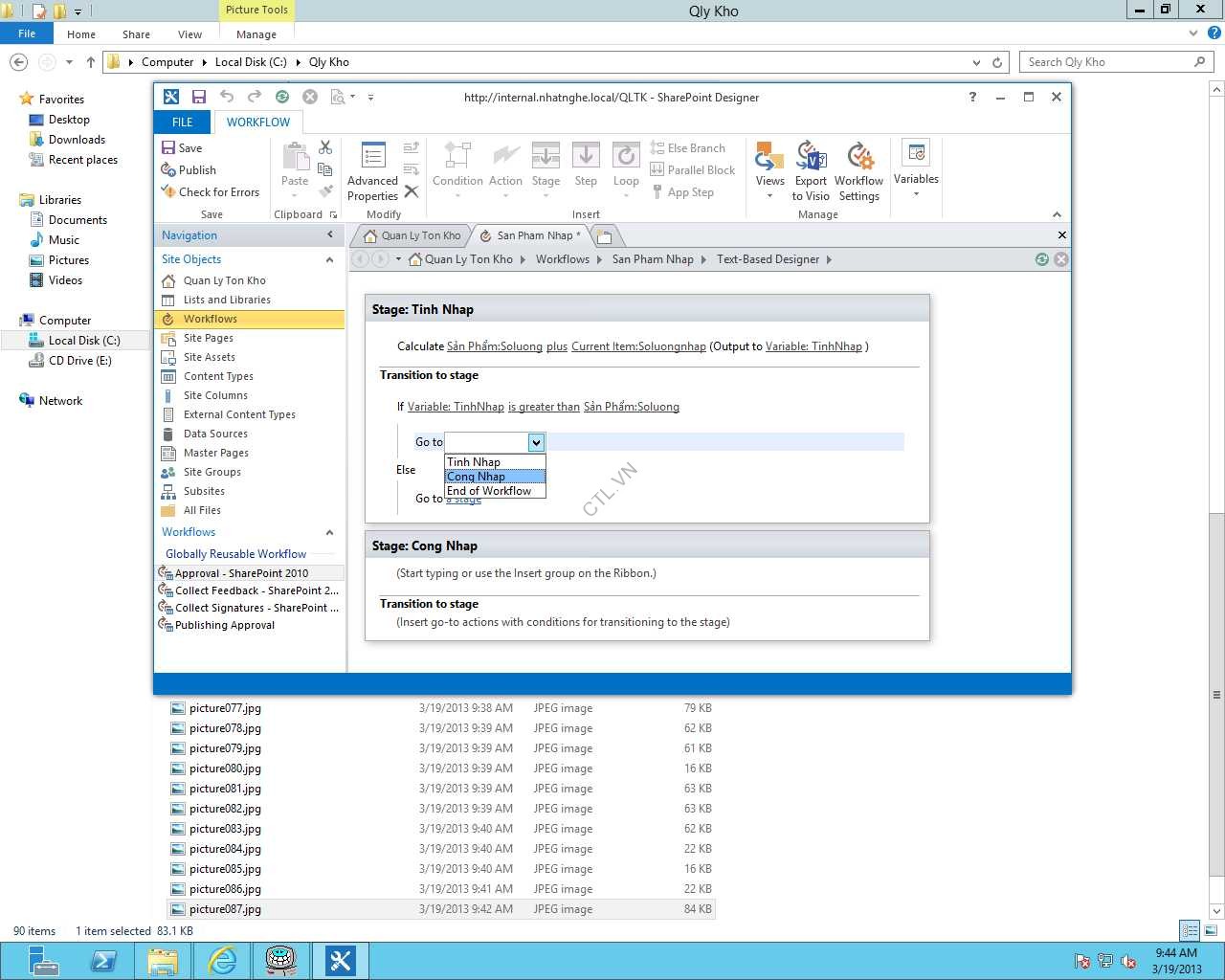Switch to the Quan Ly Ton Kho tab
This screenshot has height=980, width=1225.
[412, 235]
